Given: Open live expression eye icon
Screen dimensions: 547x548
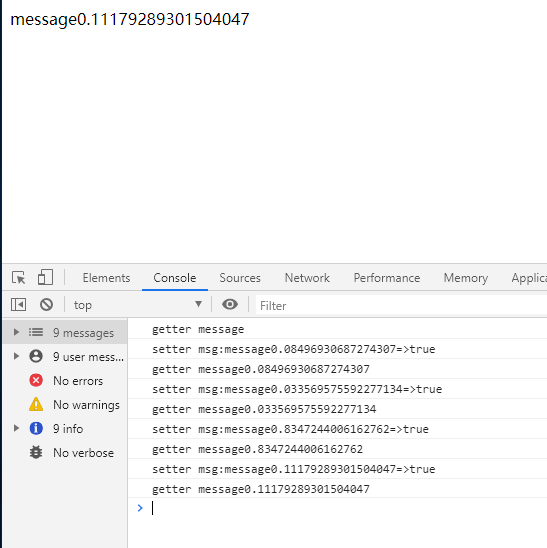Looking at the screenshot, I should click(x=230, y=304).
